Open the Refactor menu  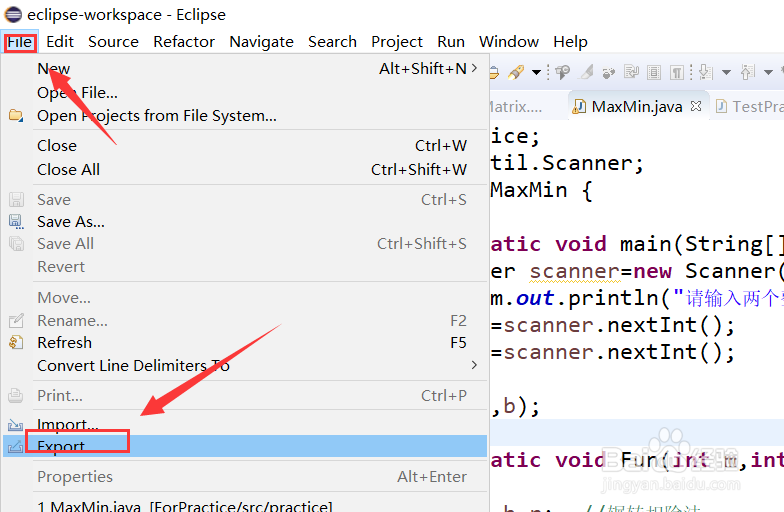(x=184, y=42)
